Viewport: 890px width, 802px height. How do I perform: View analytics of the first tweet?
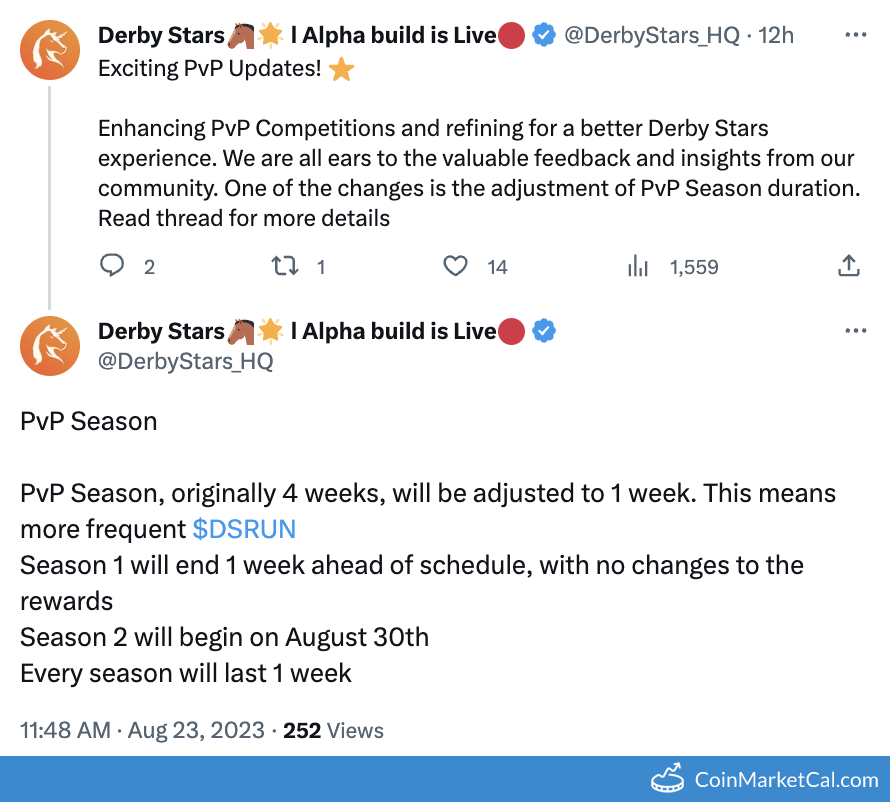point(638,266)
